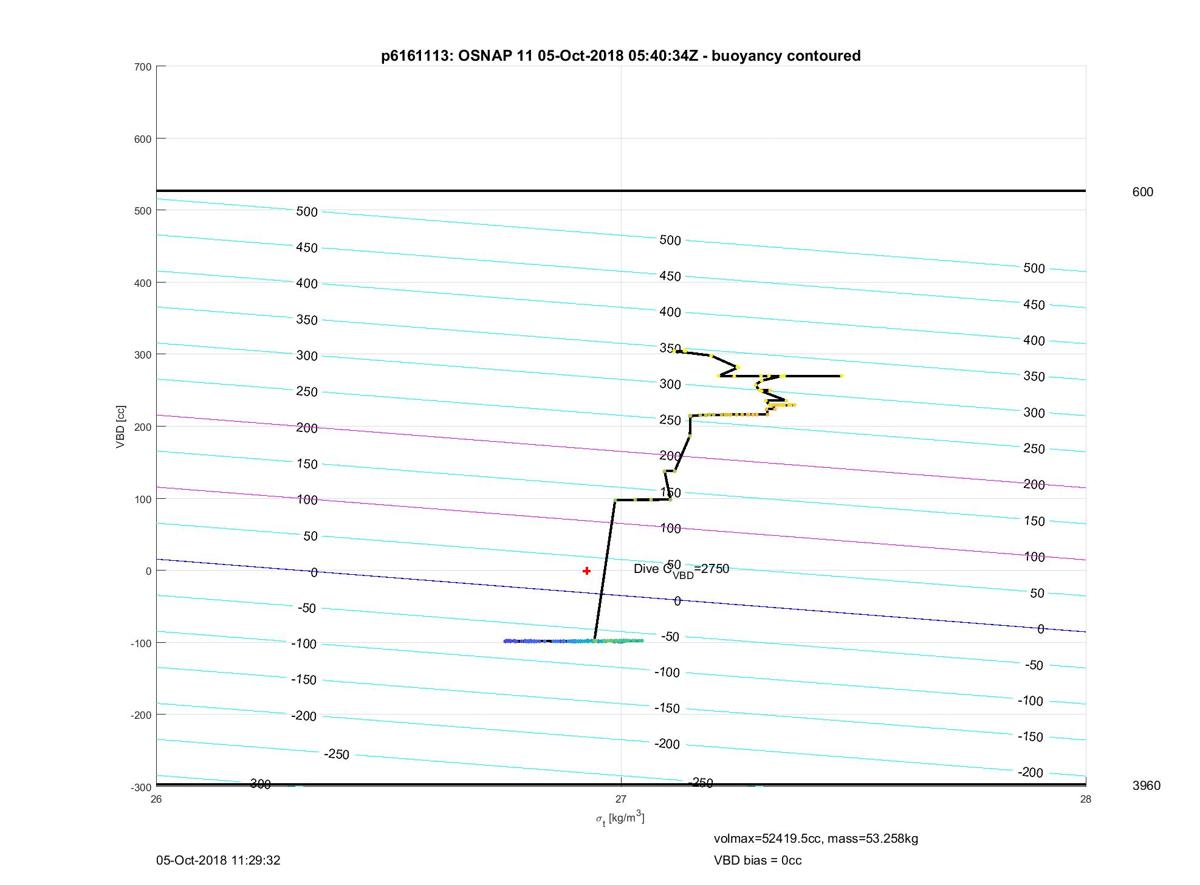This screenshot has height=885, width=1200.
Task: Select y-axis tick label '-100'
Action: [x=139, y=643]
